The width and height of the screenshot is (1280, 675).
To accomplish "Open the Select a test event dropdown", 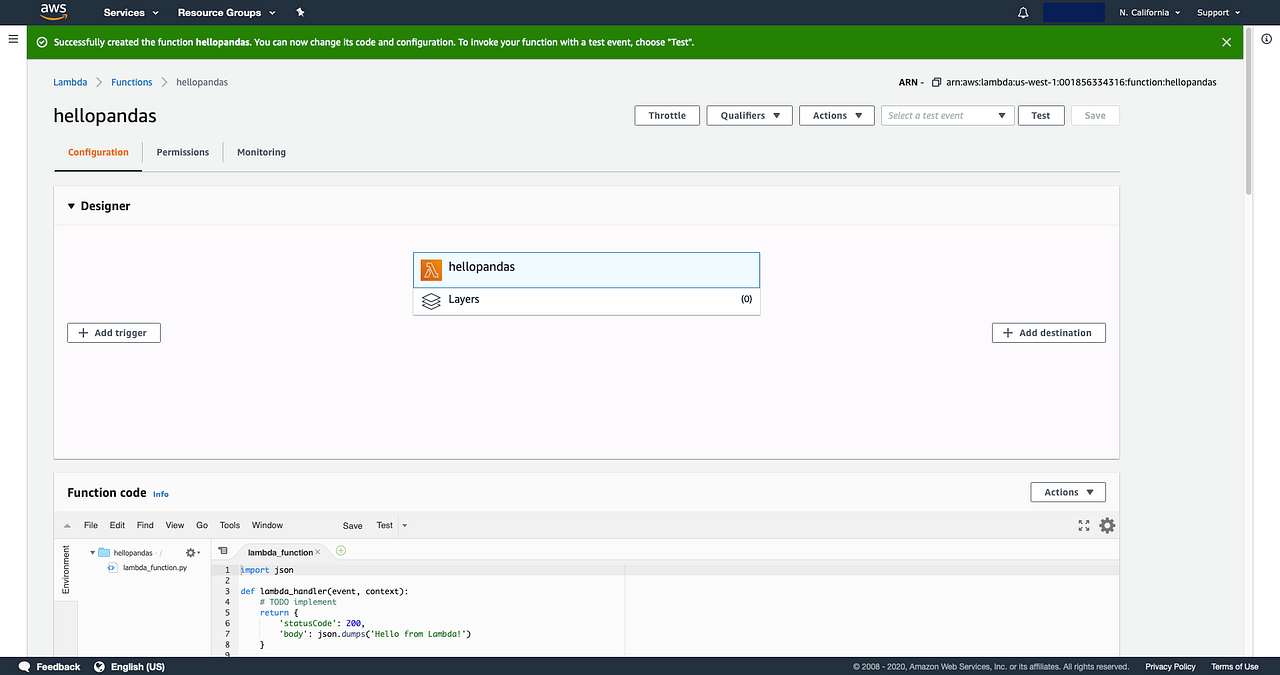I will [946, 115].
